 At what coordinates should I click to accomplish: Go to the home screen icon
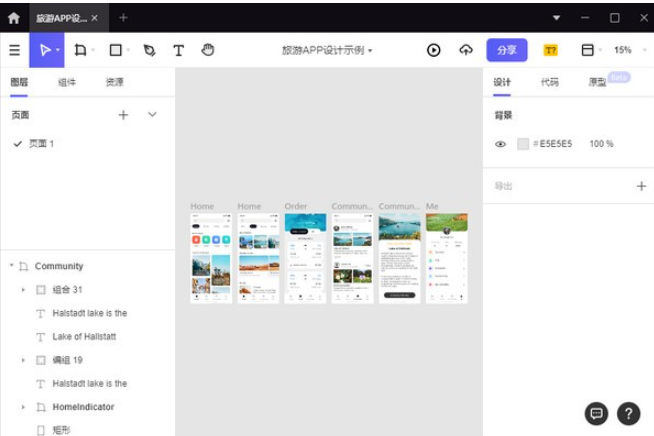click(x=14, y=18)
